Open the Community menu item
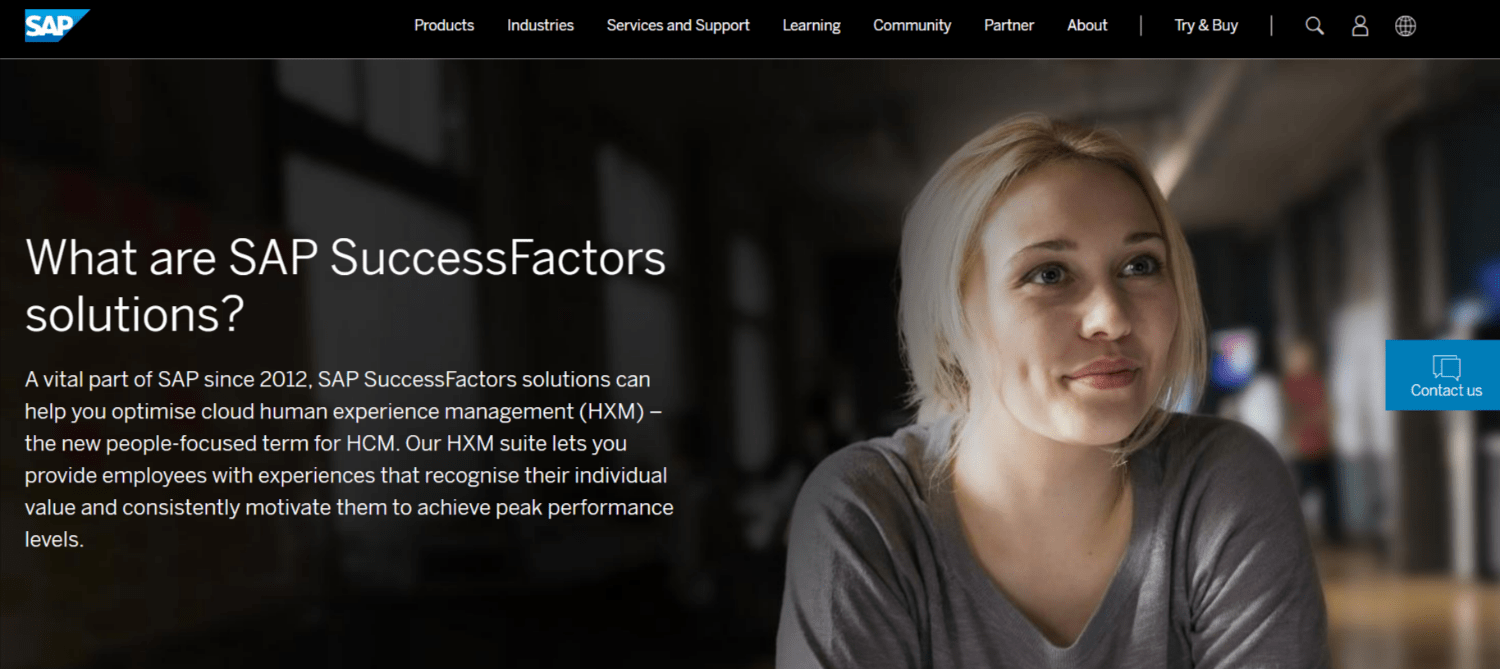The height and width of the screenshot is (669, 1500). tap(912, 26)
